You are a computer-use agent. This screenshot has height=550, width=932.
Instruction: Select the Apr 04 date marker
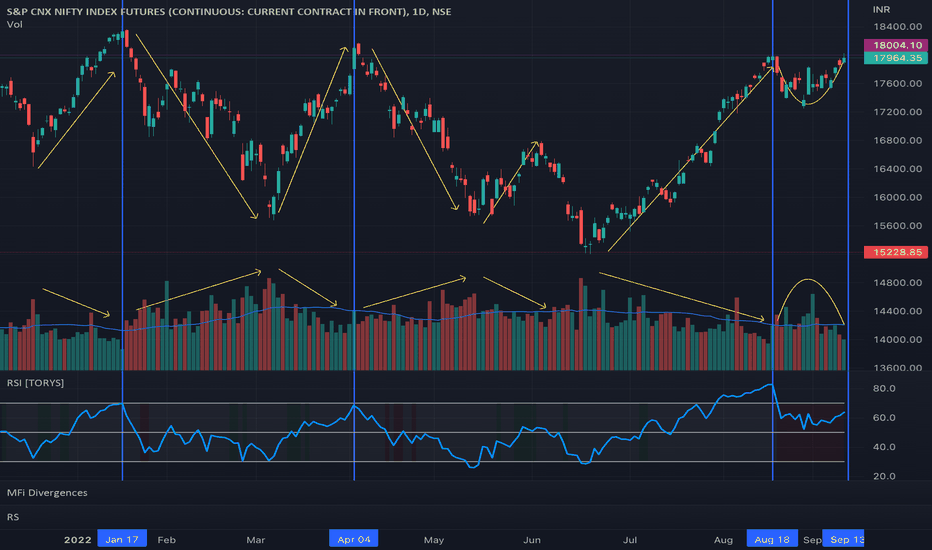[354, 539]
